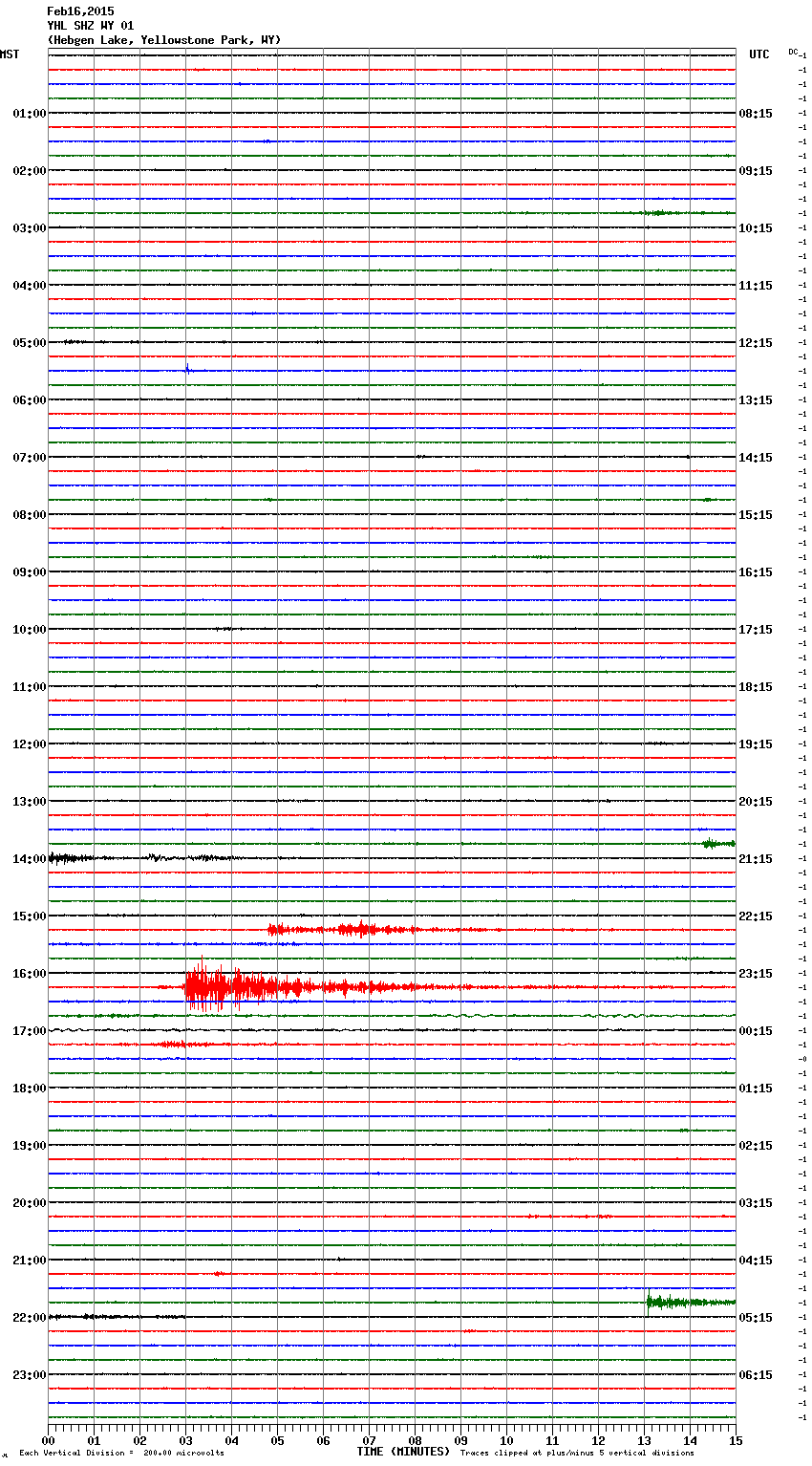
Task: Select the 14:00 MST time label
Action: pos(30,859)
